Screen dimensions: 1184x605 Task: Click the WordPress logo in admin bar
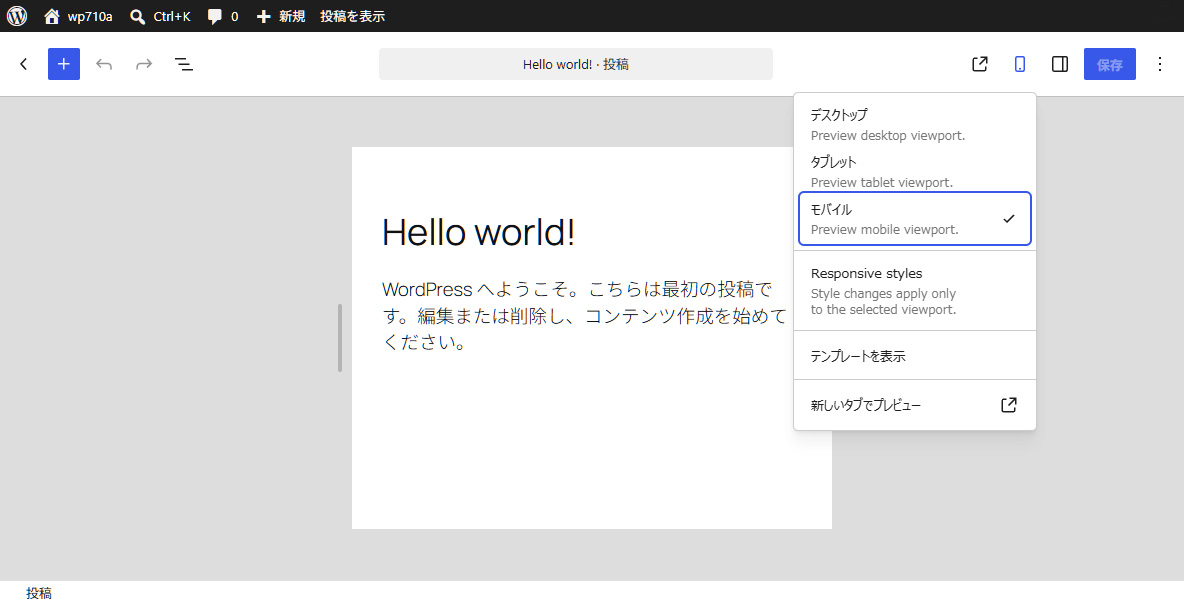pyautogui.click(x=17, y=16)
